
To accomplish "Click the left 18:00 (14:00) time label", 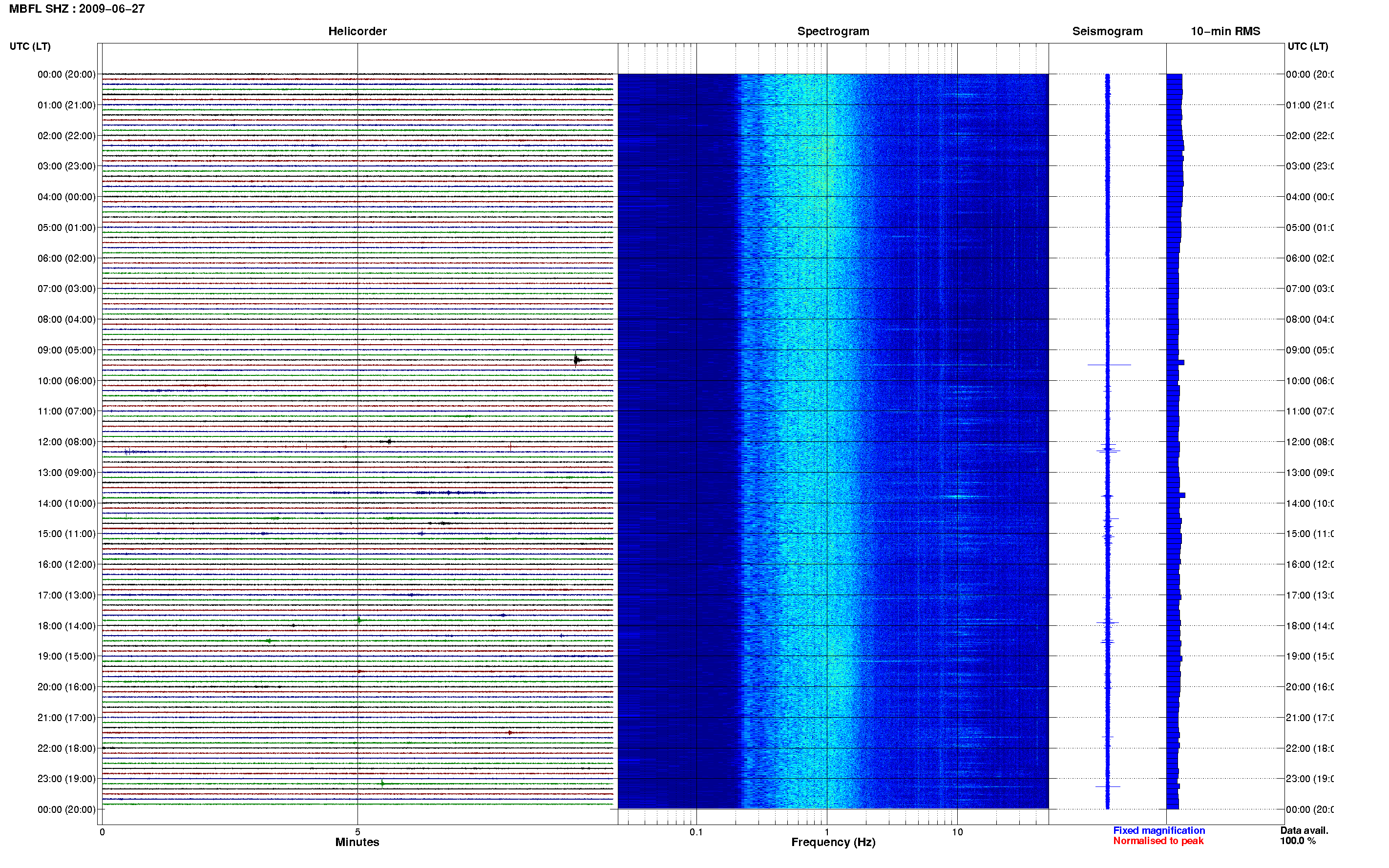I will pos(66,626).
